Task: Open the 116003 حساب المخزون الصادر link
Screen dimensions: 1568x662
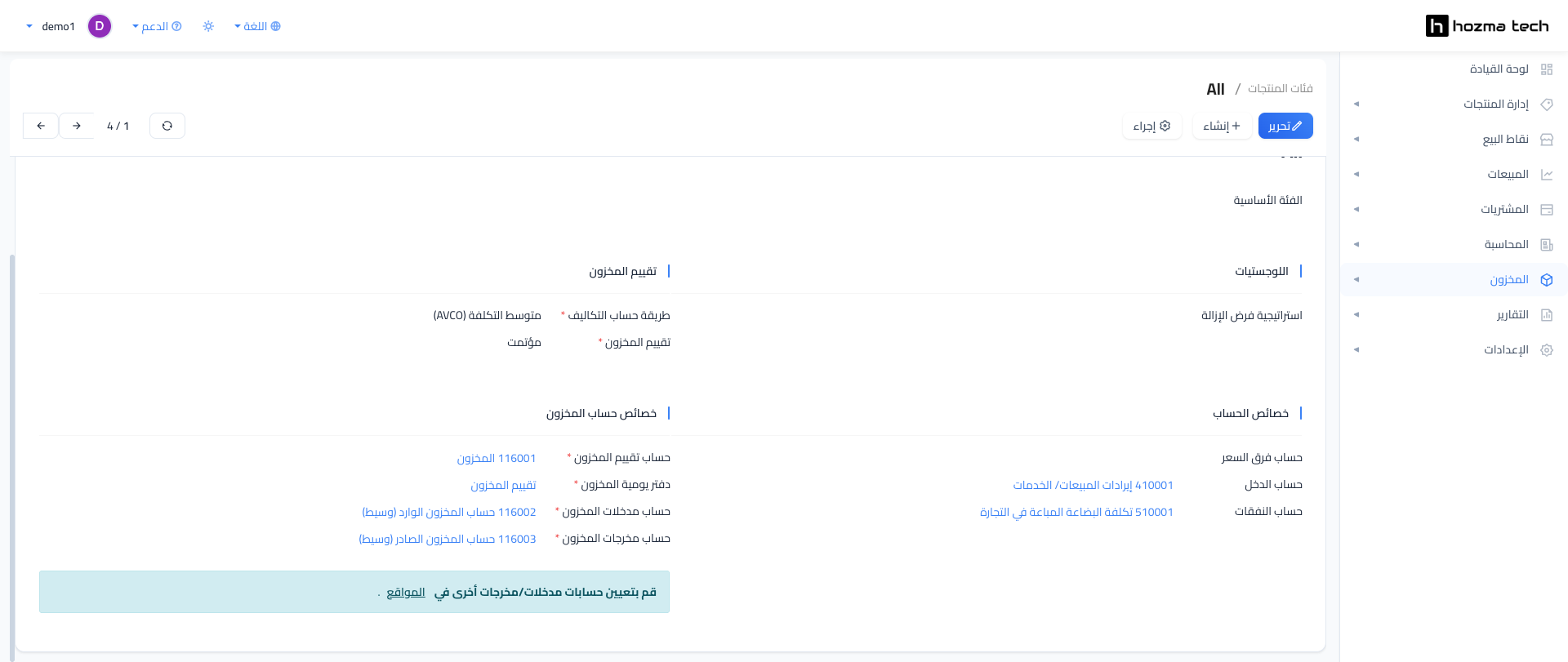Action: click(x=448, y=539)
